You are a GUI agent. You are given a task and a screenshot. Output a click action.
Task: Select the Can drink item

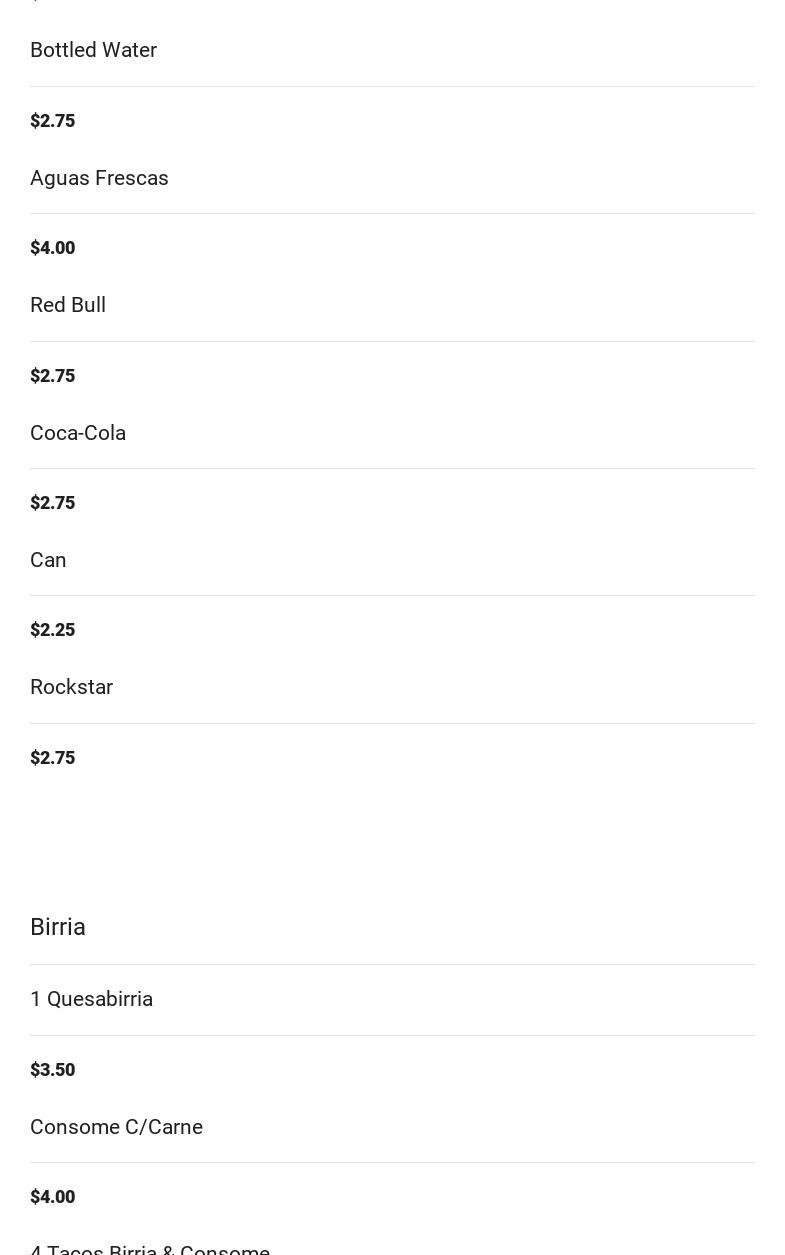click(48, 560)
